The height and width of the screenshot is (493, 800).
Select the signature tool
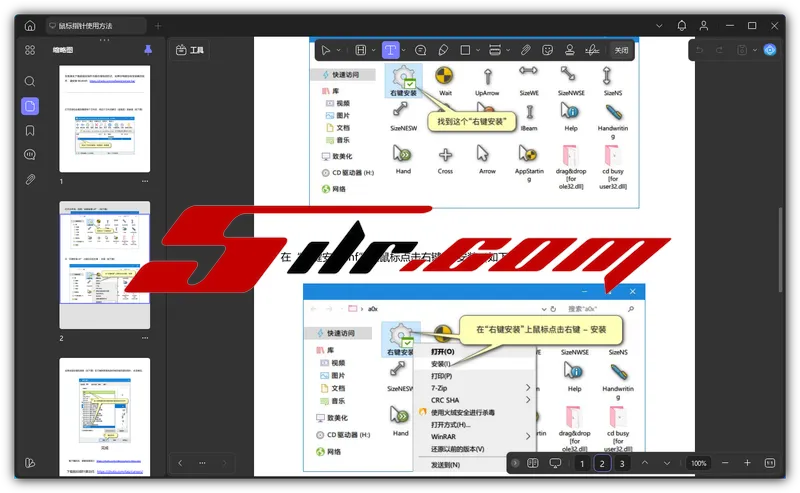[x=592, y=50]
